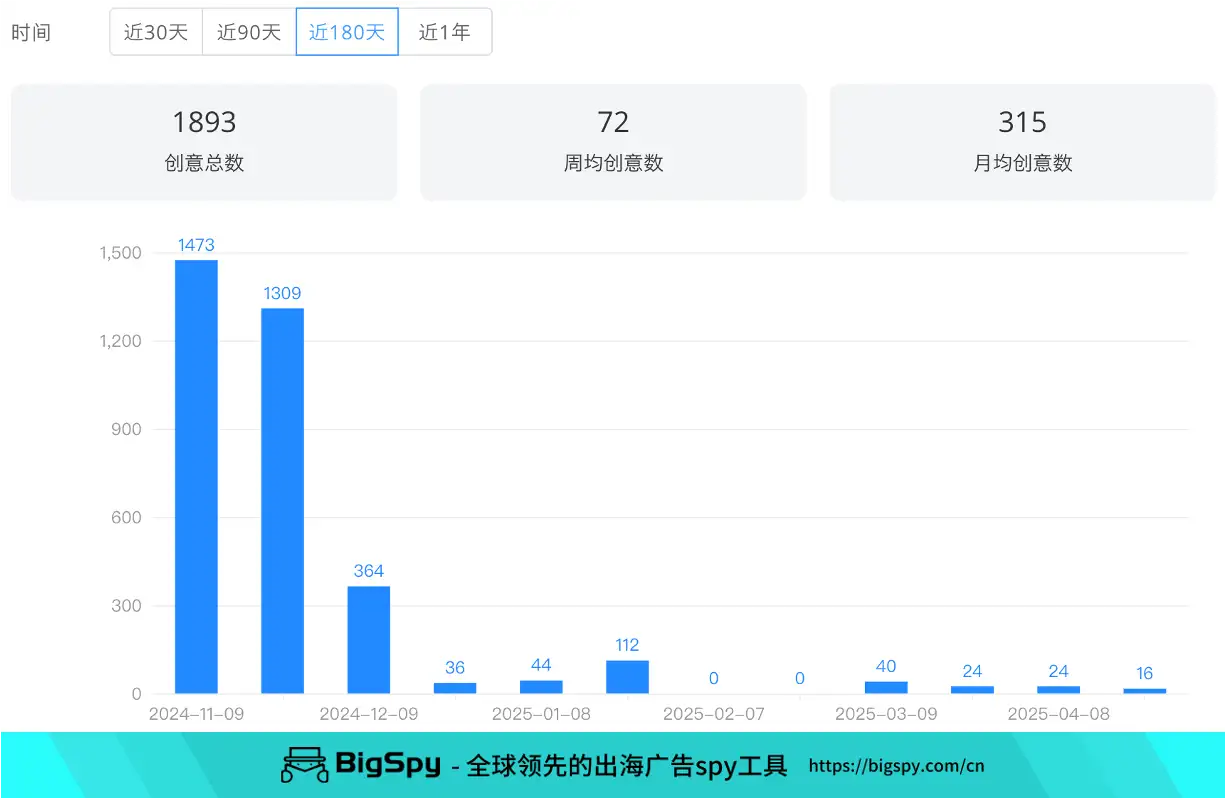Click the last bar labeled 16

(1145, 691)
